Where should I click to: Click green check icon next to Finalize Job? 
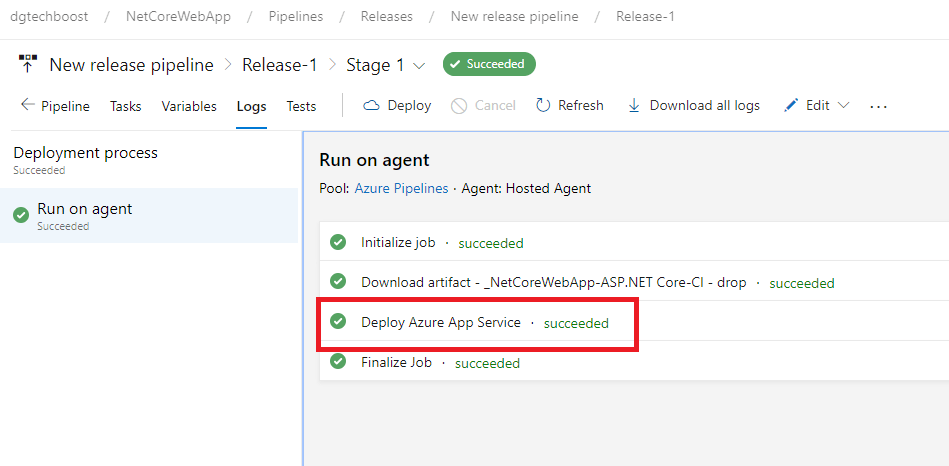point(338,362)
